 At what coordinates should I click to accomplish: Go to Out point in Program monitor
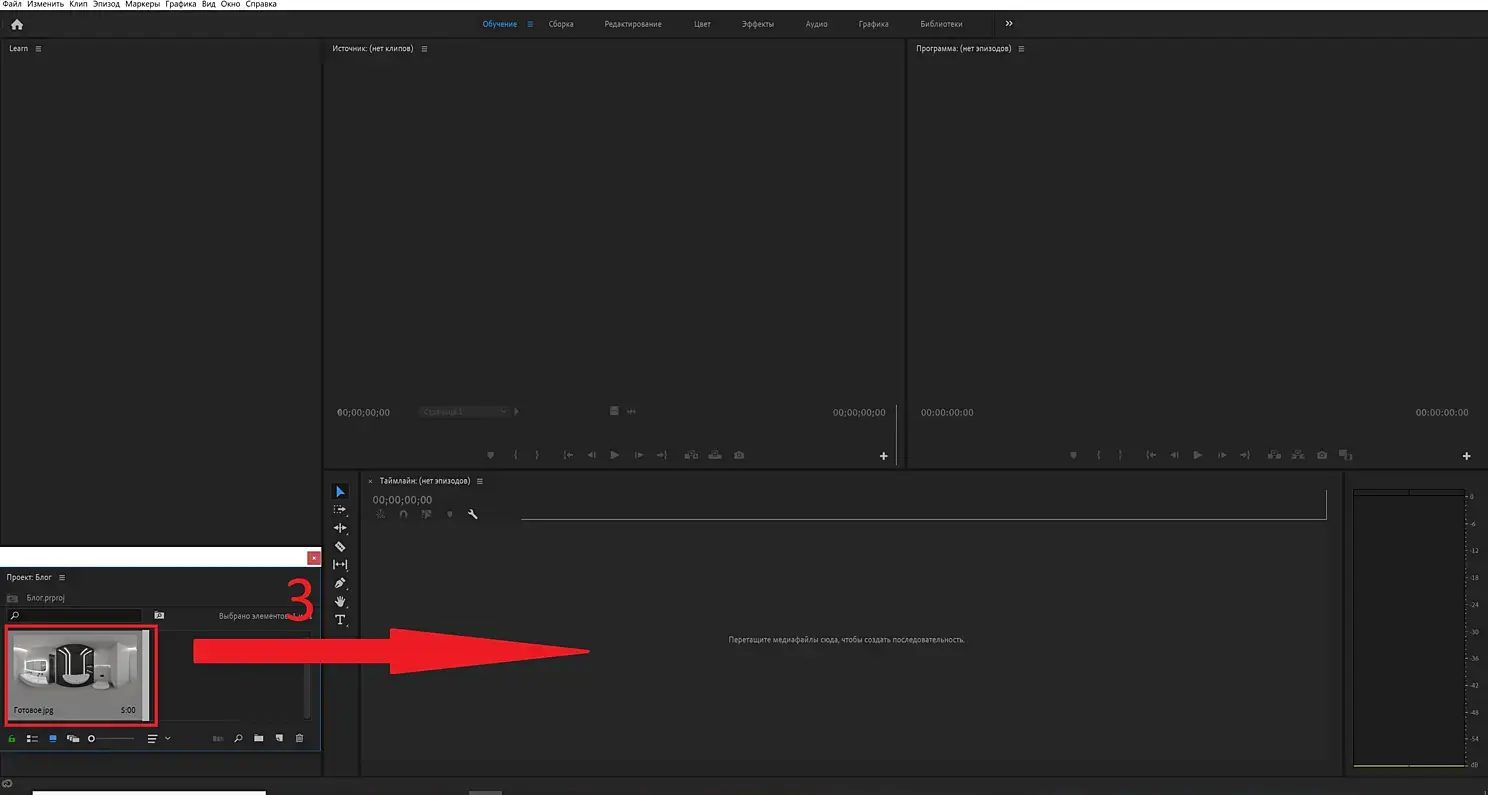coord(1245,455)
